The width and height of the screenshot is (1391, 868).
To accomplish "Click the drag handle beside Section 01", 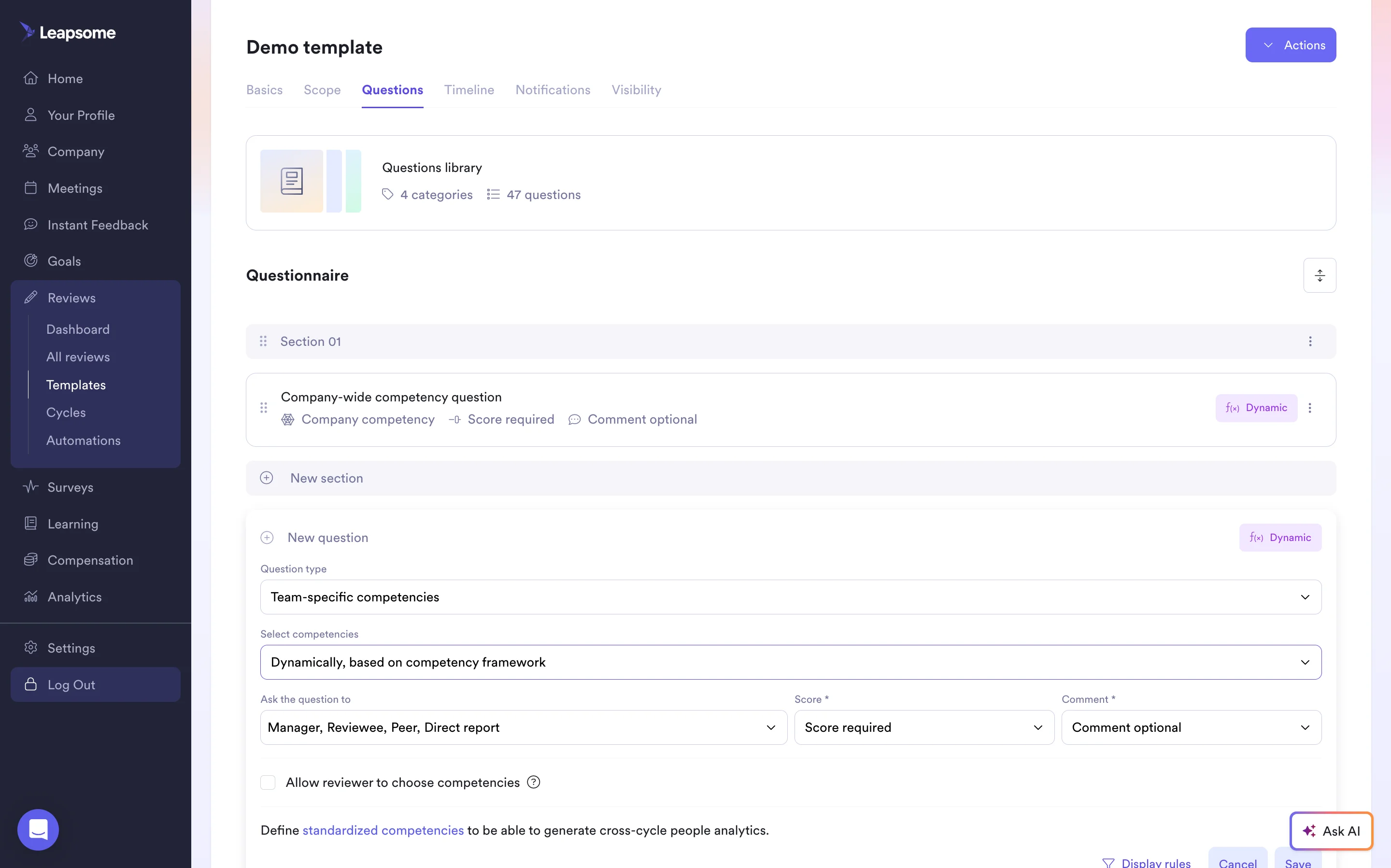I will (263, 342).
